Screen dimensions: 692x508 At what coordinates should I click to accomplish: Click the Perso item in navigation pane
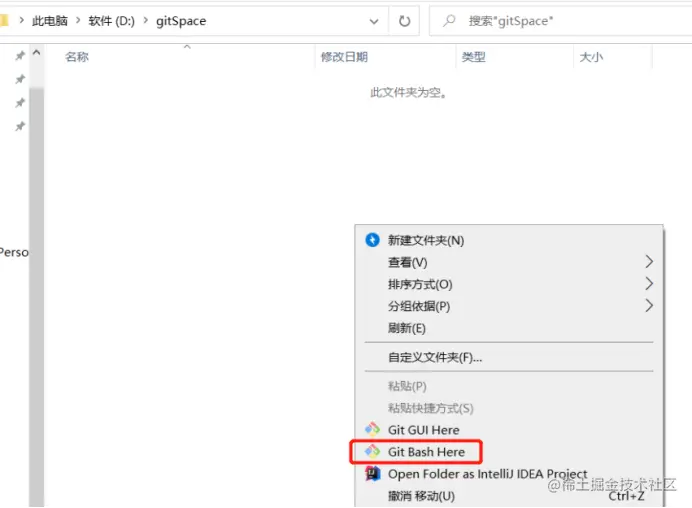14,252
